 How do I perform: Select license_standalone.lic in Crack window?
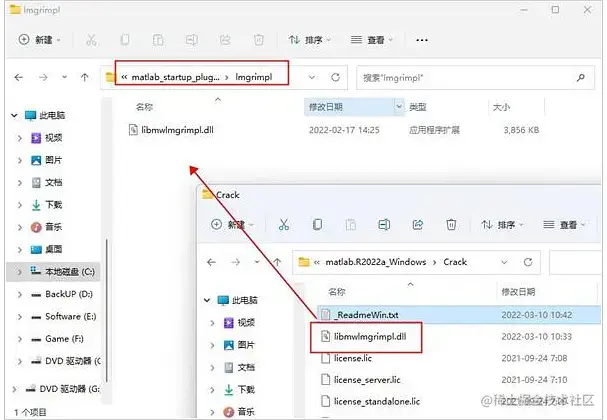pyautogui.click(x=370, y=402)
